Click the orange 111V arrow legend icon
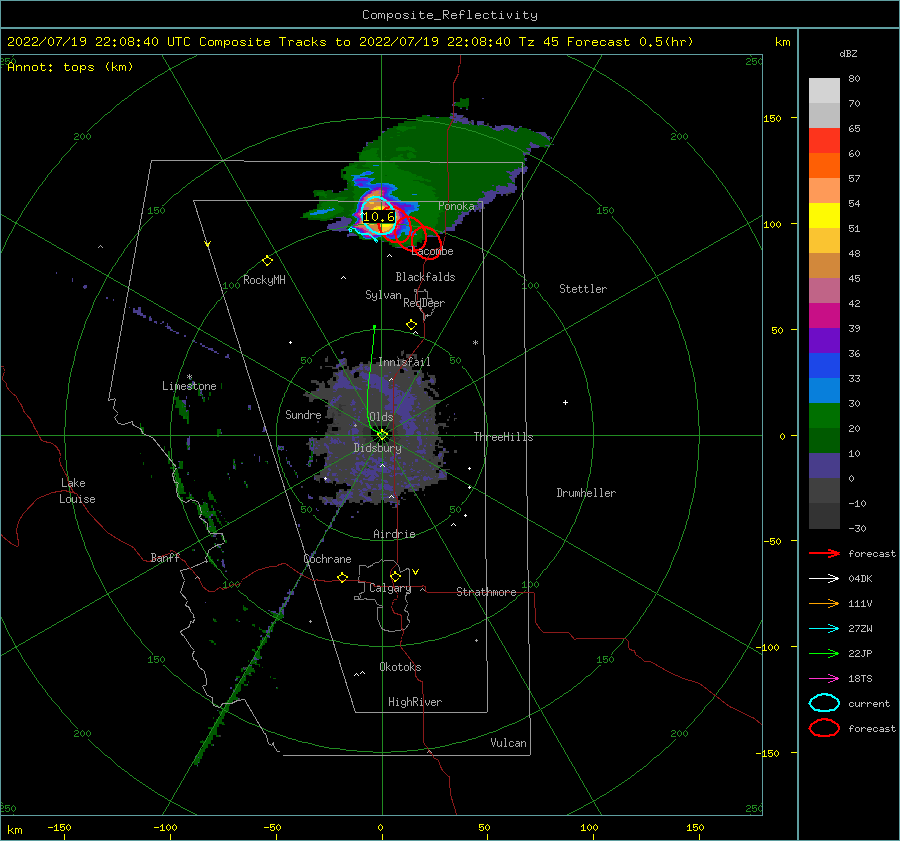 824,603
